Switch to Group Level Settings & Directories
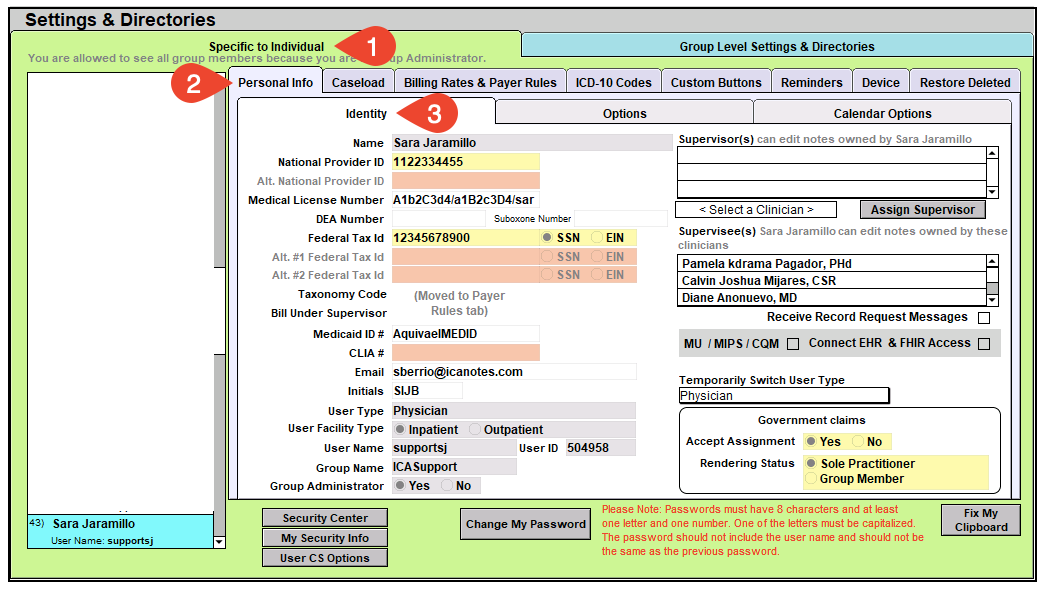 (x=776, y=46)
